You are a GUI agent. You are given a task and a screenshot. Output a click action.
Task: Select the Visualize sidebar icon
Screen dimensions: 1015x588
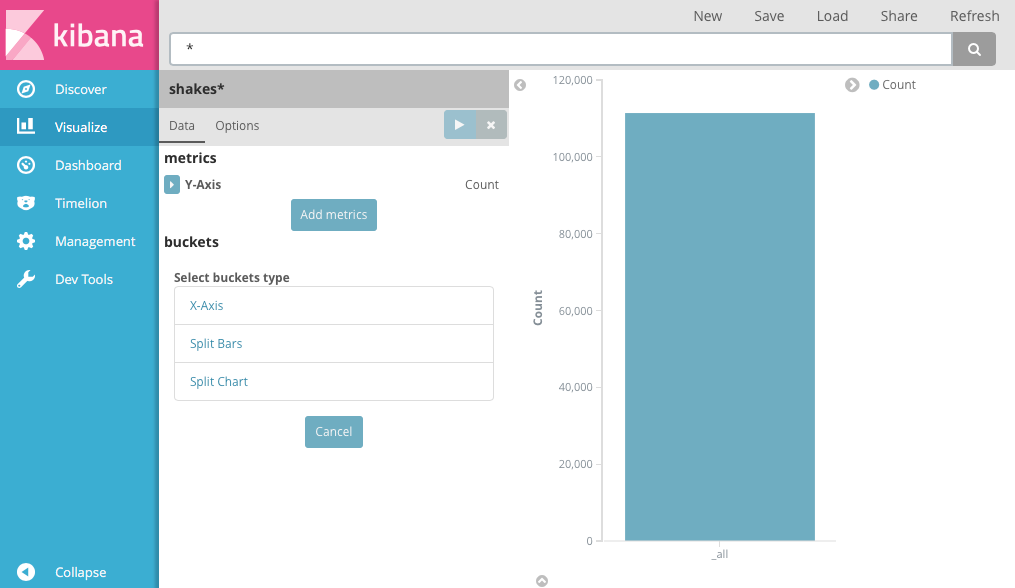click(27, 127)
